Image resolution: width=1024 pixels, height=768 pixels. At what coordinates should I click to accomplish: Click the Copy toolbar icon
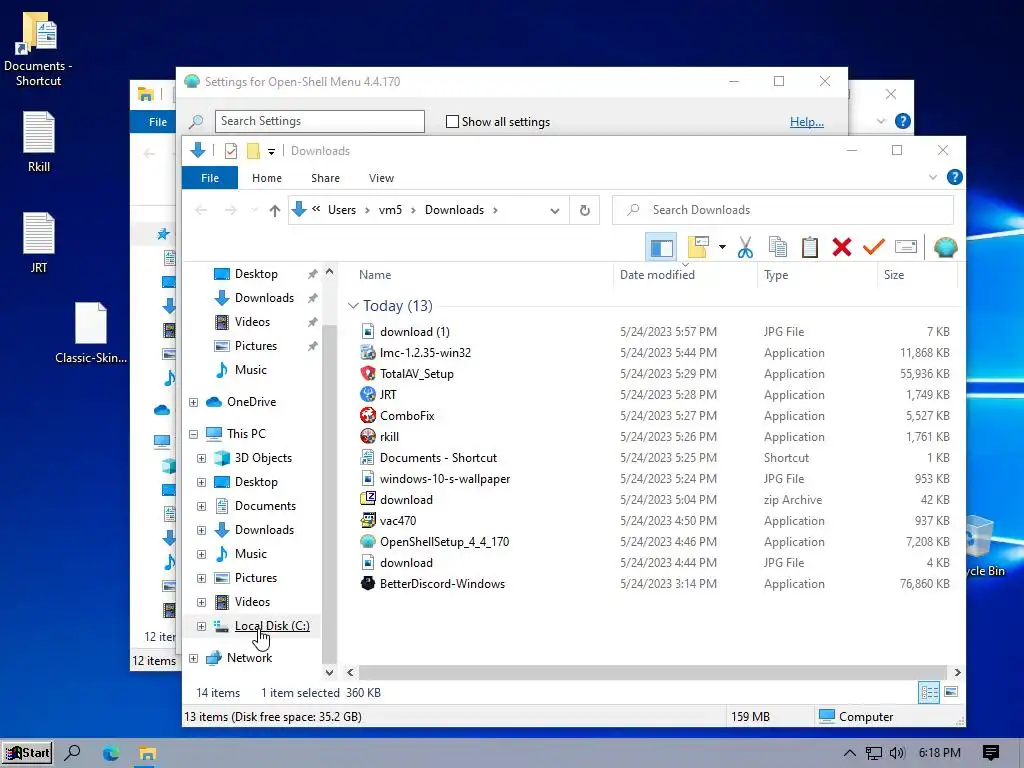[x=777, y=247]
